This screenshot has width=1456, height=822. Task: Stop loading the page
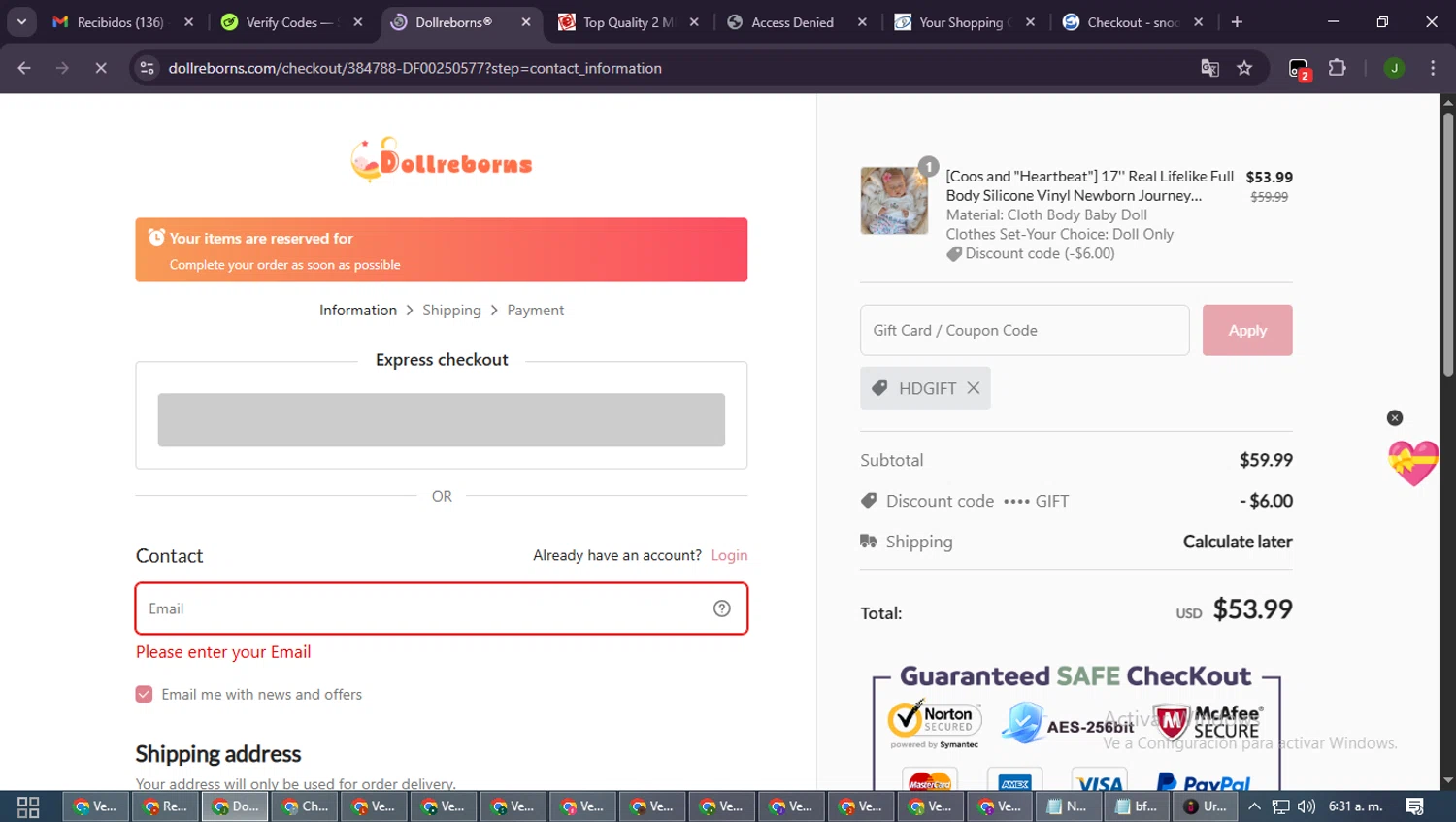tap(100, 68)
